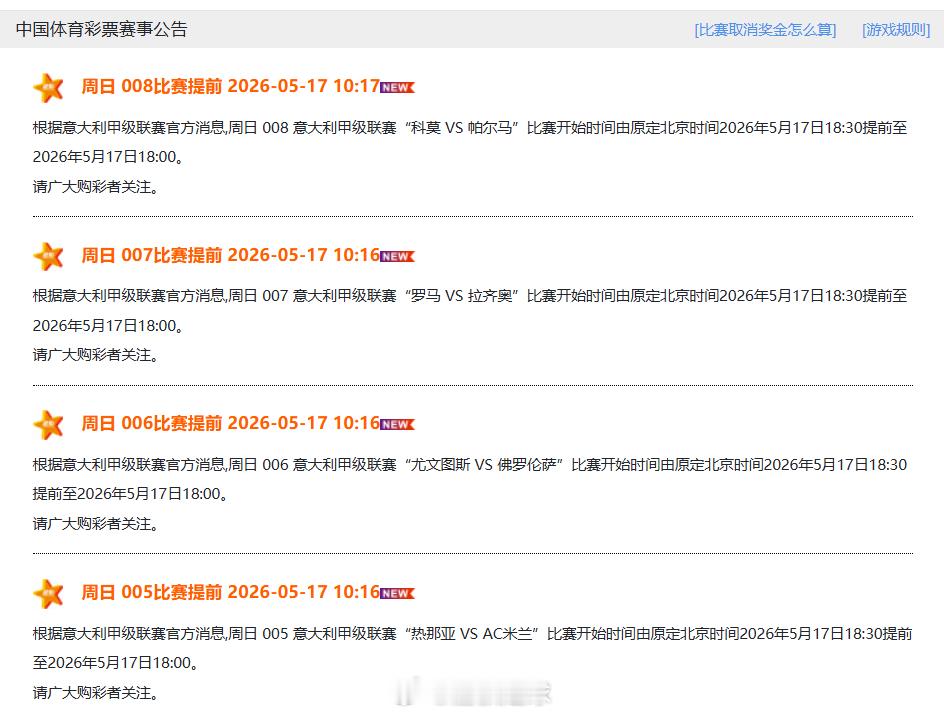
Task: Click 请广大购彩者关注 under the 007 announcement
Action: click(96, 355)
